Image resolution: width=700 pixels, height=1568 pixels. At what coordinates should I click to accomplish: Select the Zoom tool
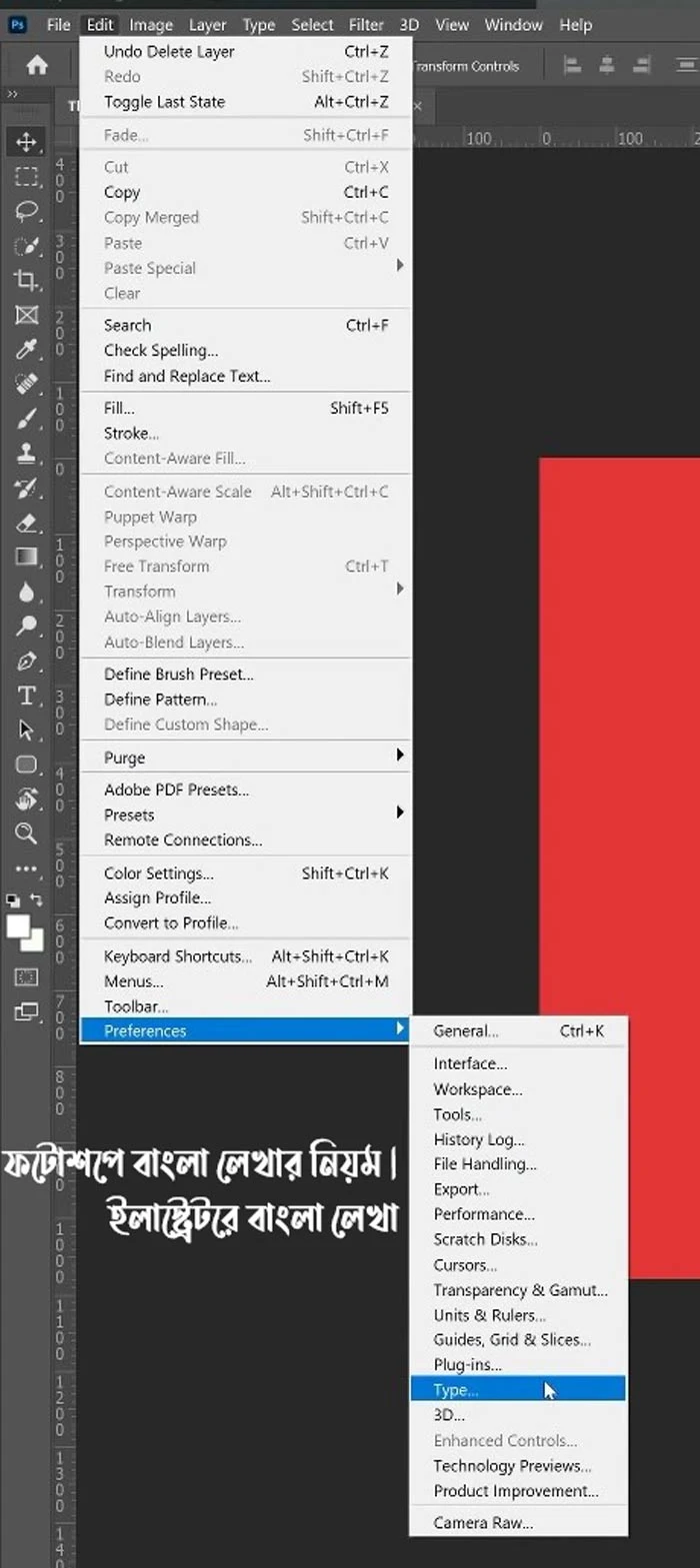point(27,833)
